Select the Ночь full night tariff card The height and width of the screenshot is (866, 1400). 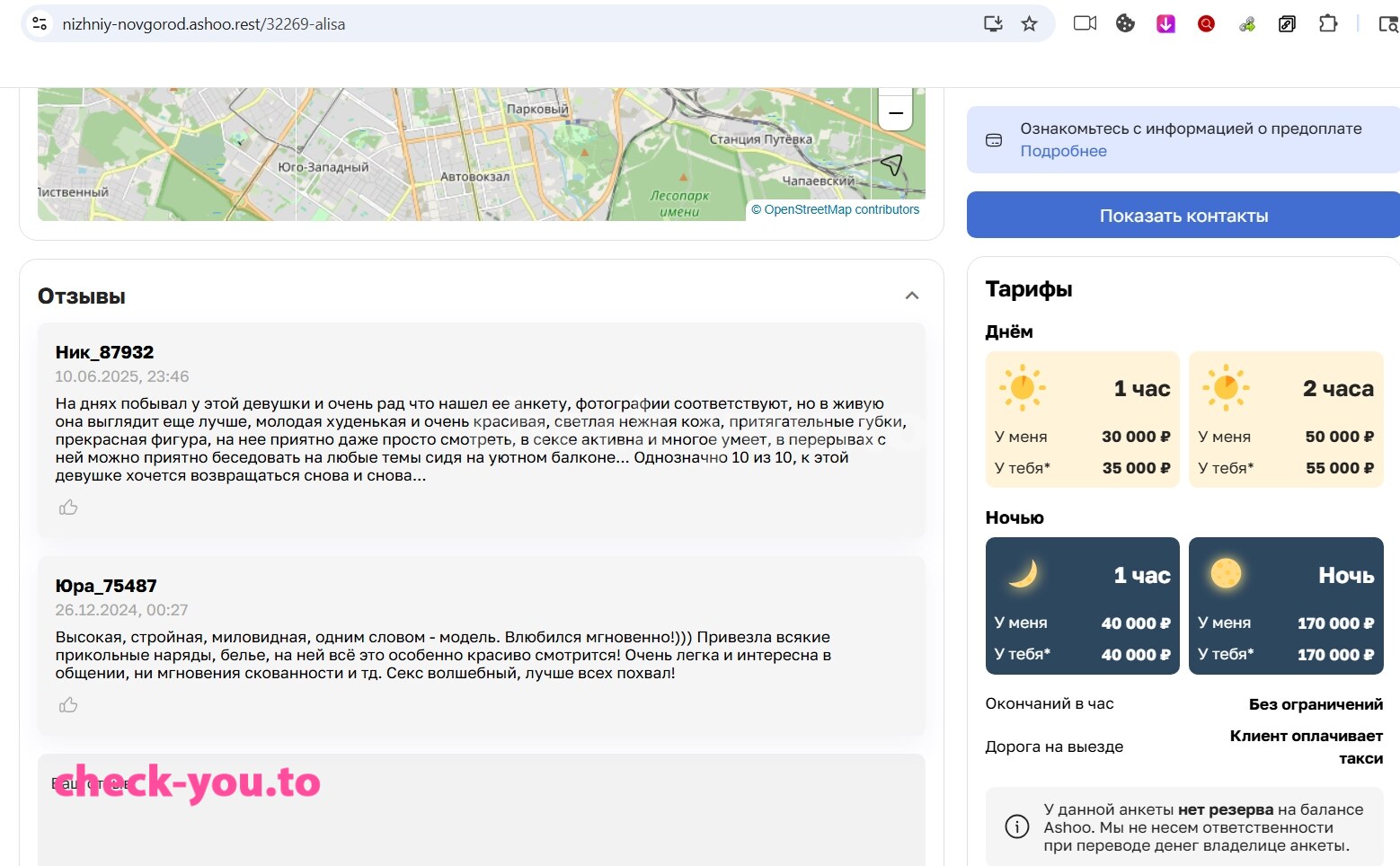point(1286,605)
